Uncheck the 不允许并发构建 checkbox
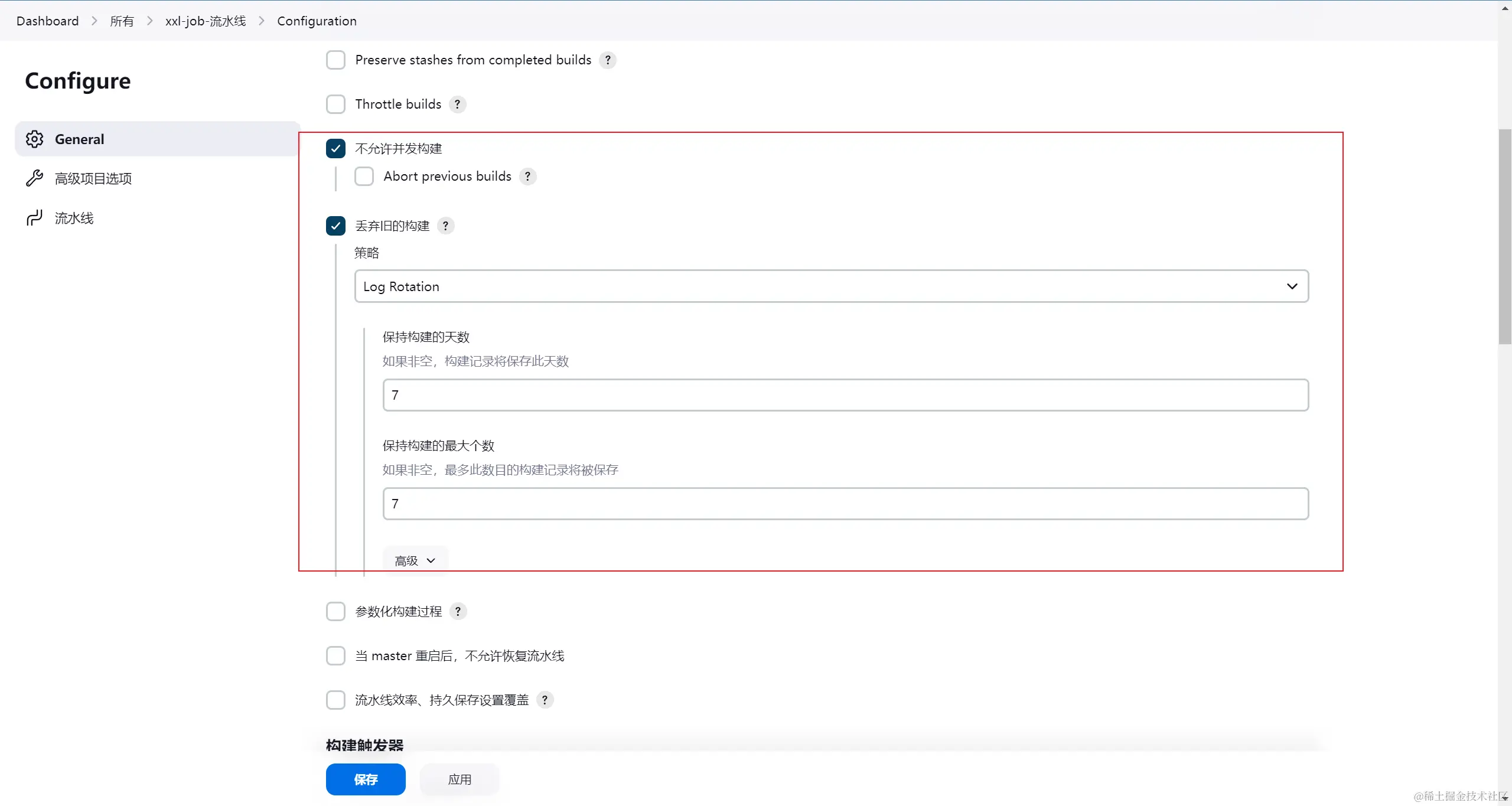This screenshot has width=1512, height=806. tap(335, 149)
